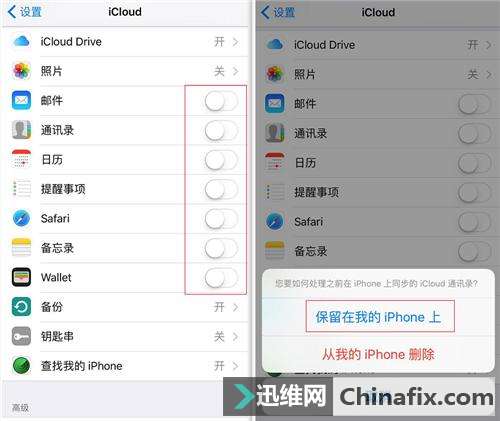Open the 查找我的 iPhone row
This screenshot has width=500, height=421.
coord(125,366)
